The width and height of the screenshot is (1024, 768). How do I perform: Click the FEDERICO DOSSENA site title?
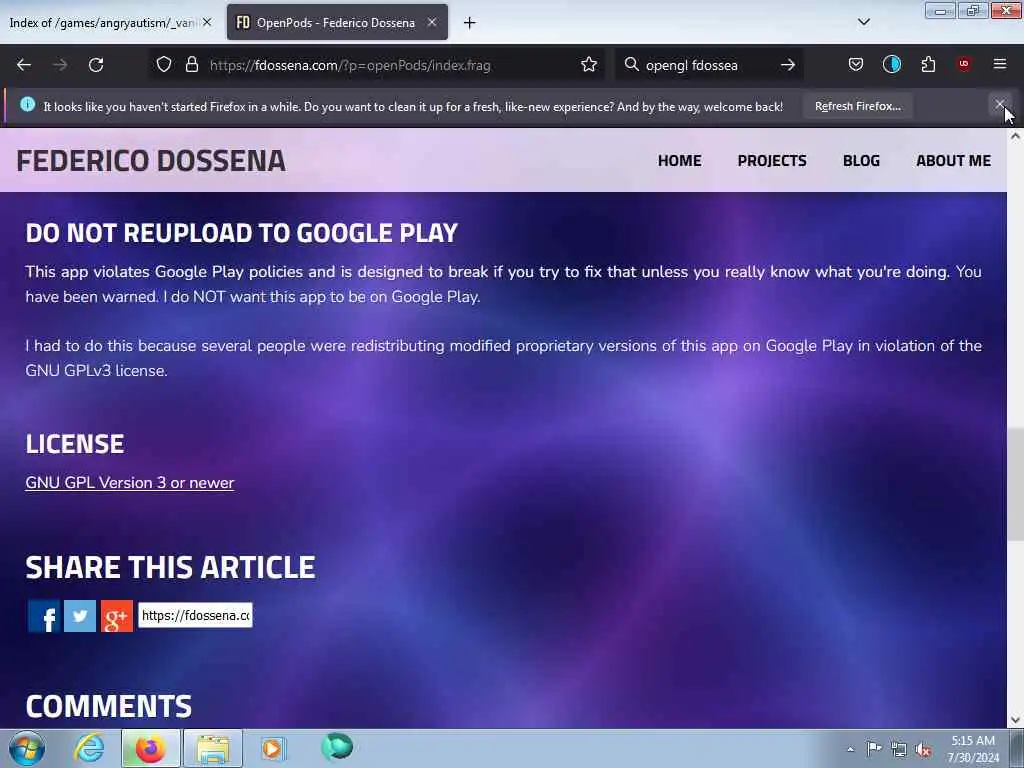[151, 161]
